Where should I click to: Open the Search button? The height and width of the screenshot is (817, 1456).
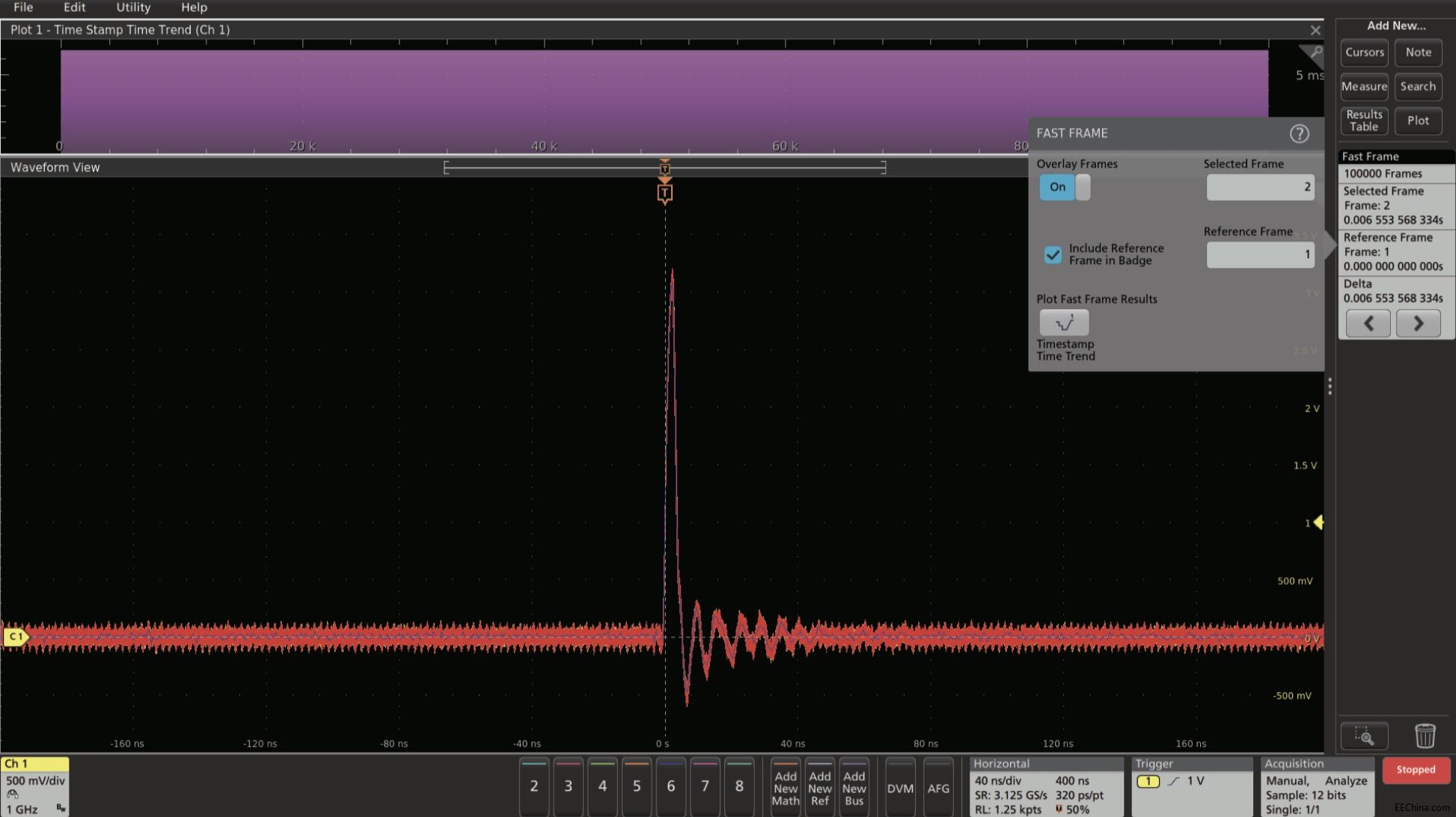(x=1418, y=87)
